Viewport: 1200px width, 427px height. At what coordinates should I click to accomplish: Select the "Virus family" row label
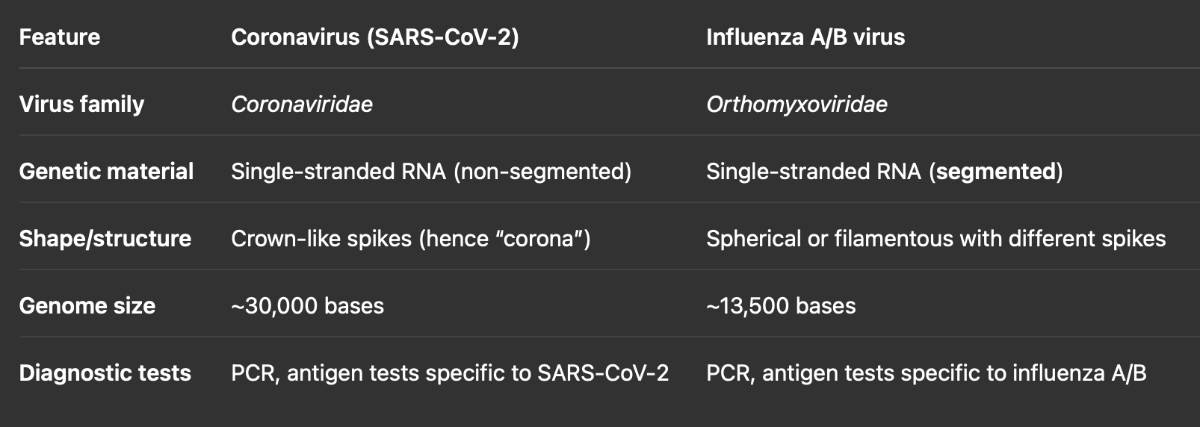(81, 104)
